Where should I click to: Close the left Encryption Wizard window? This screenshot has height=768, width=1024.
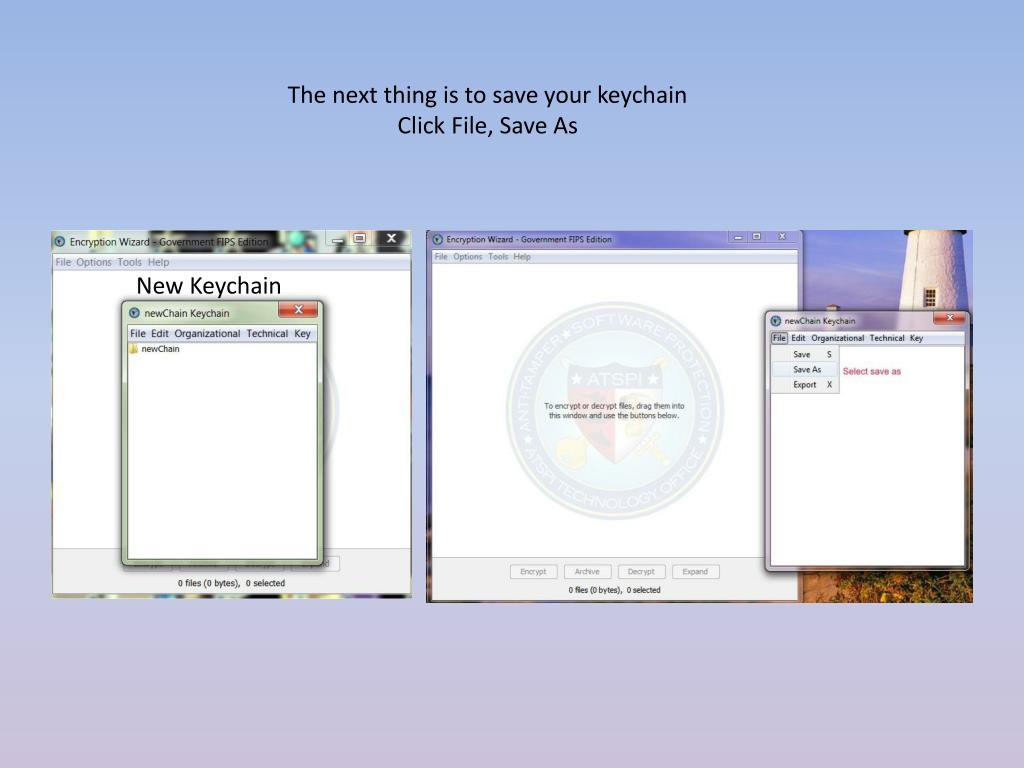point(391,238)
